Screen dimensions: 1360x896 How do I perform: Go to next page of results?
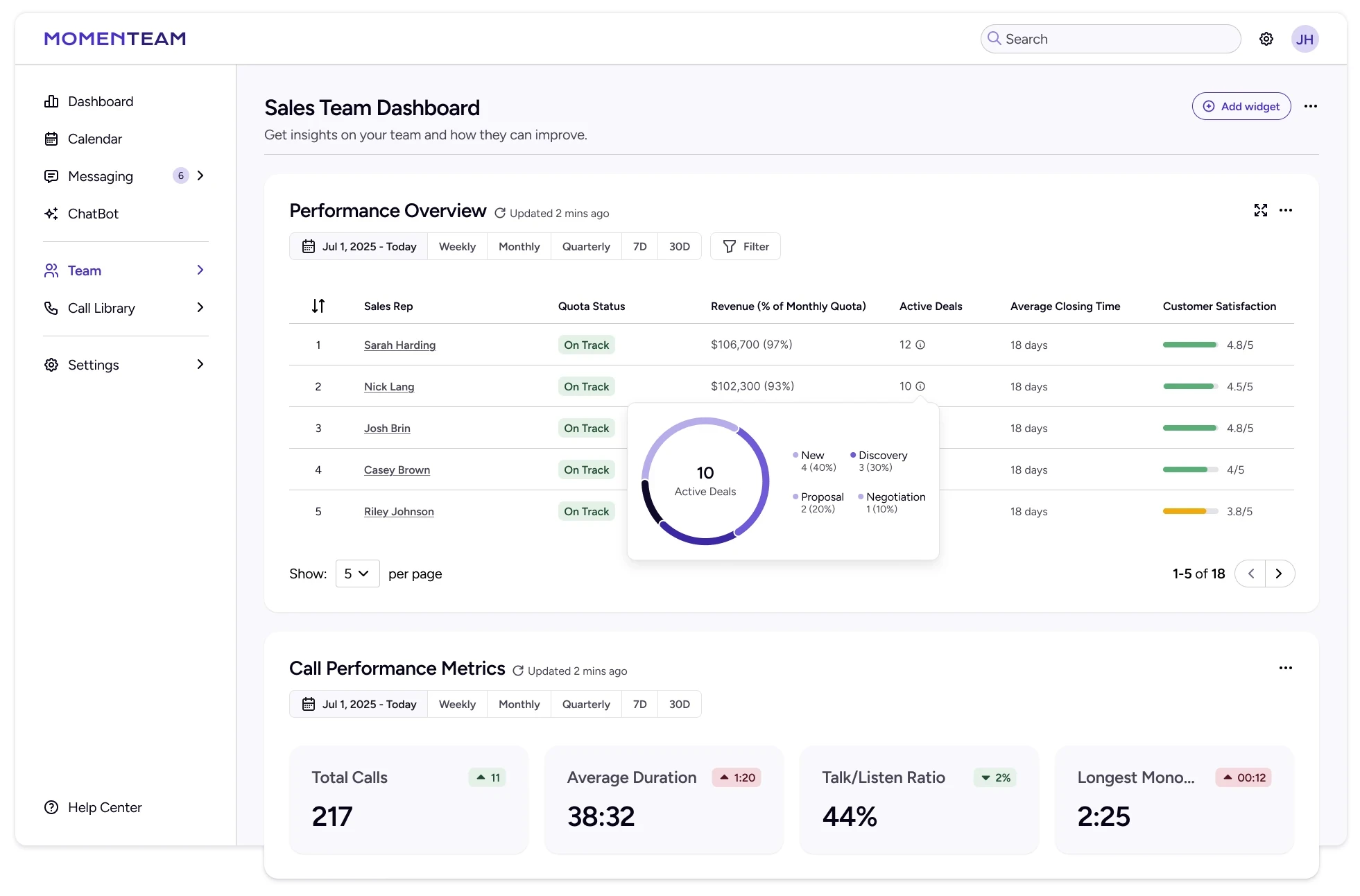pyautogui.click(x=1279, y=574)
